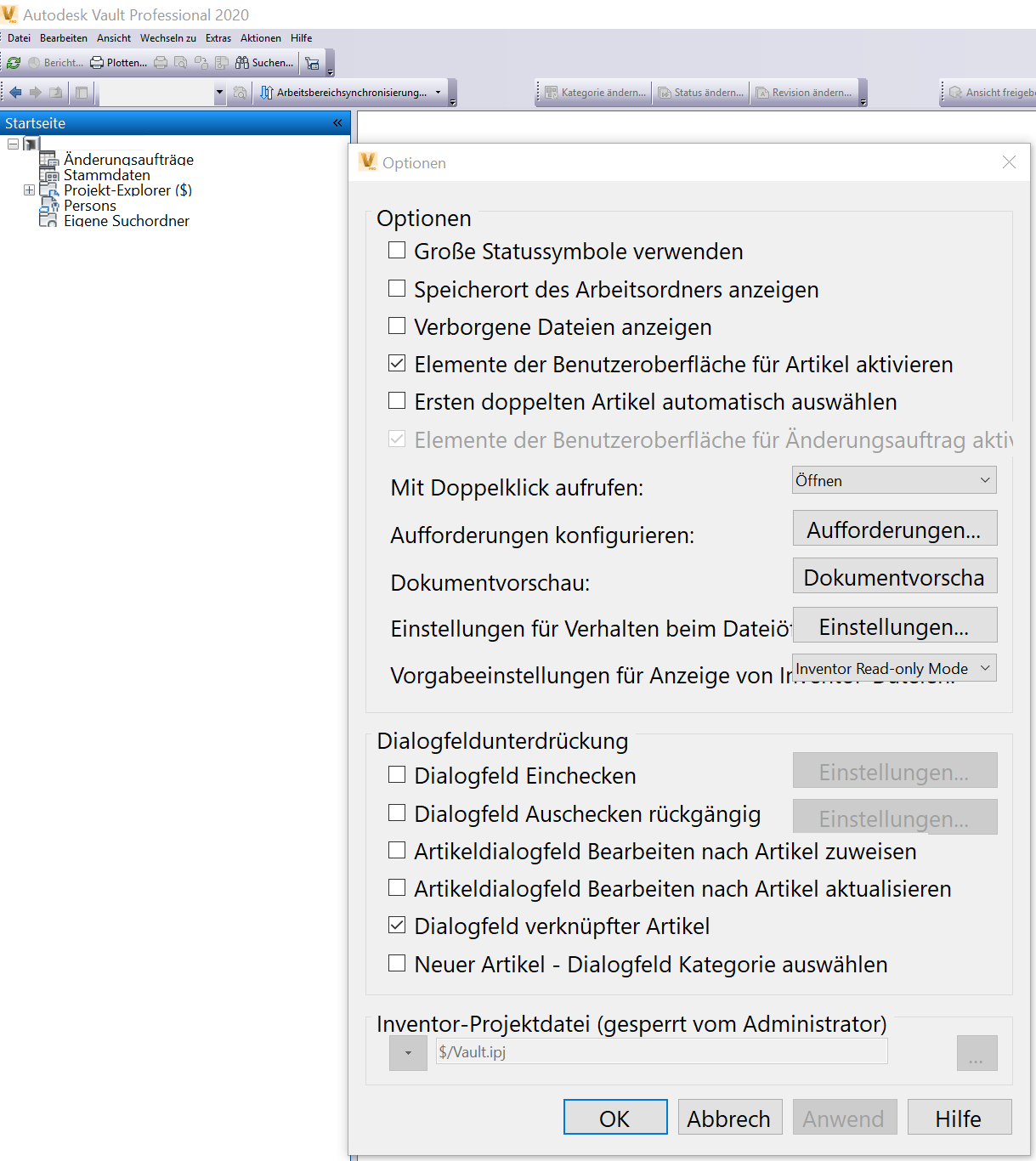Click the grey Forward arrow icon
This screenshot has height=1161, width=1036.
click(36, 92)
